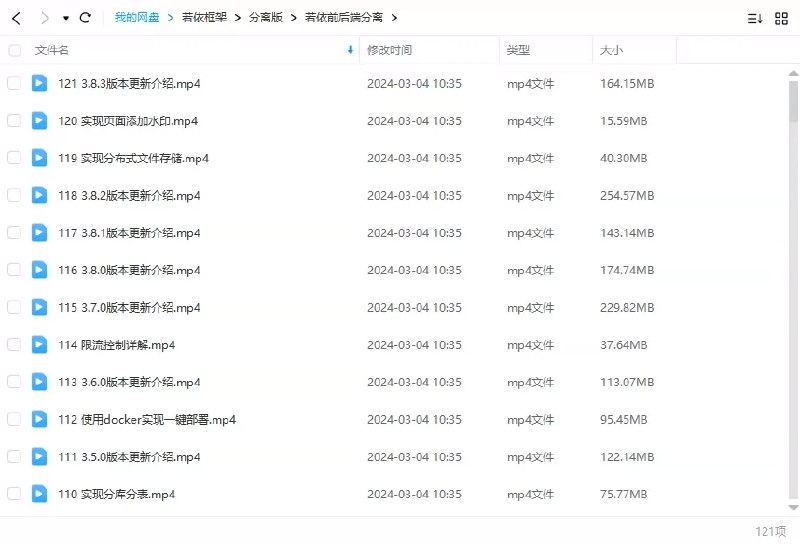Image resolution: width=800 pixels, height=545 pixels.
Task: Expand chevron after 若依框架 breadcrumb
Action: click(238, 18)
